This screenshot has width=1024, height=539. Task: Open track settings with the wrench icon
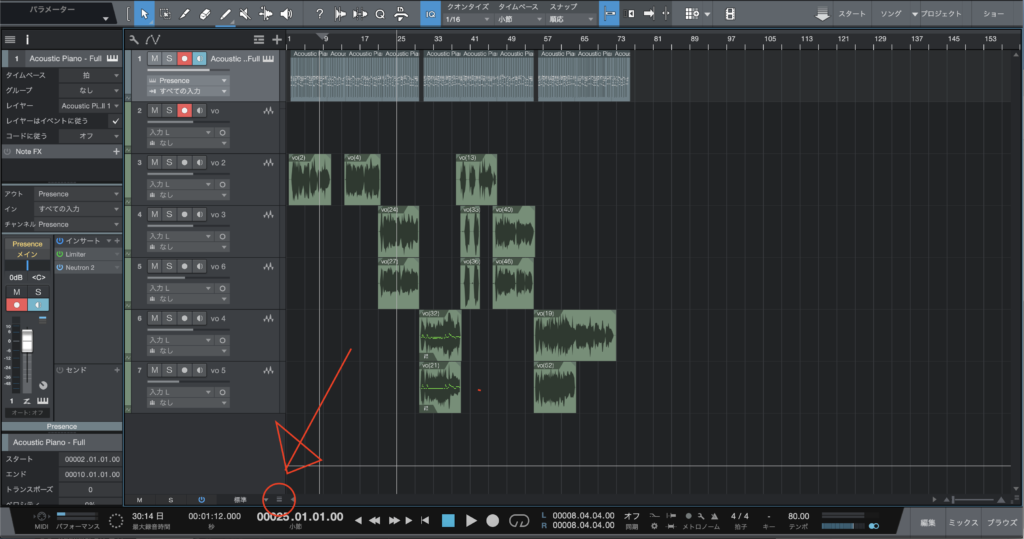pyautogui.click(x=135, y=39)
